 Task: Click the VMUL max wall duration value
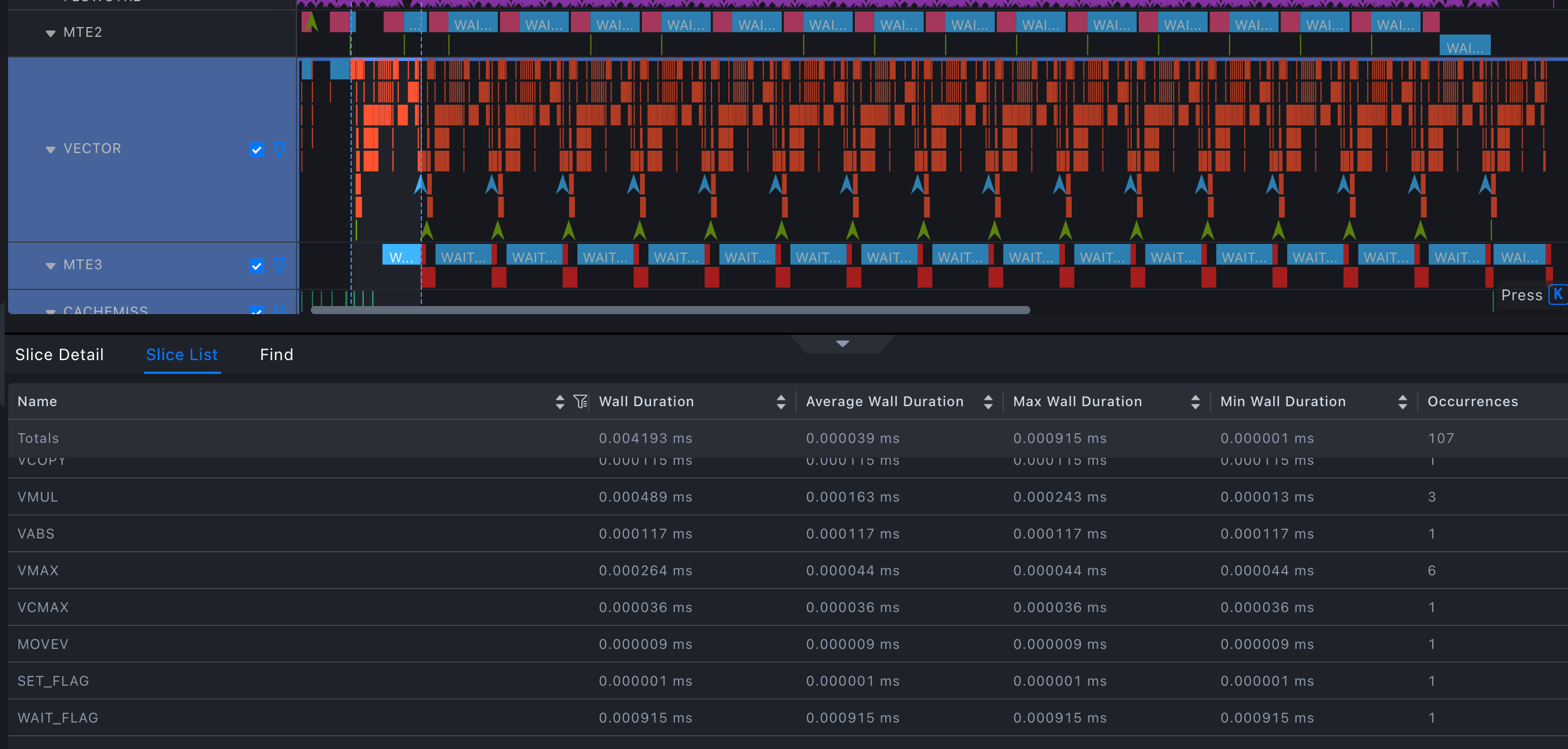pos(1060,497)
